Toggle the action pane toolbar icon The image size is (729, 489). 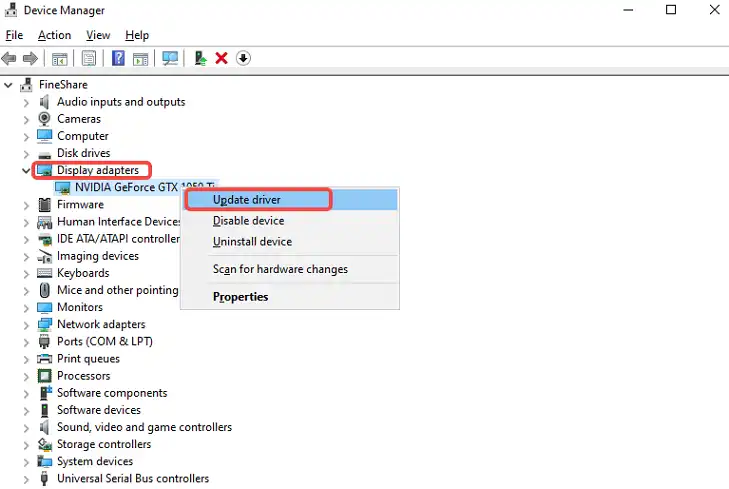tap(140, 59)
